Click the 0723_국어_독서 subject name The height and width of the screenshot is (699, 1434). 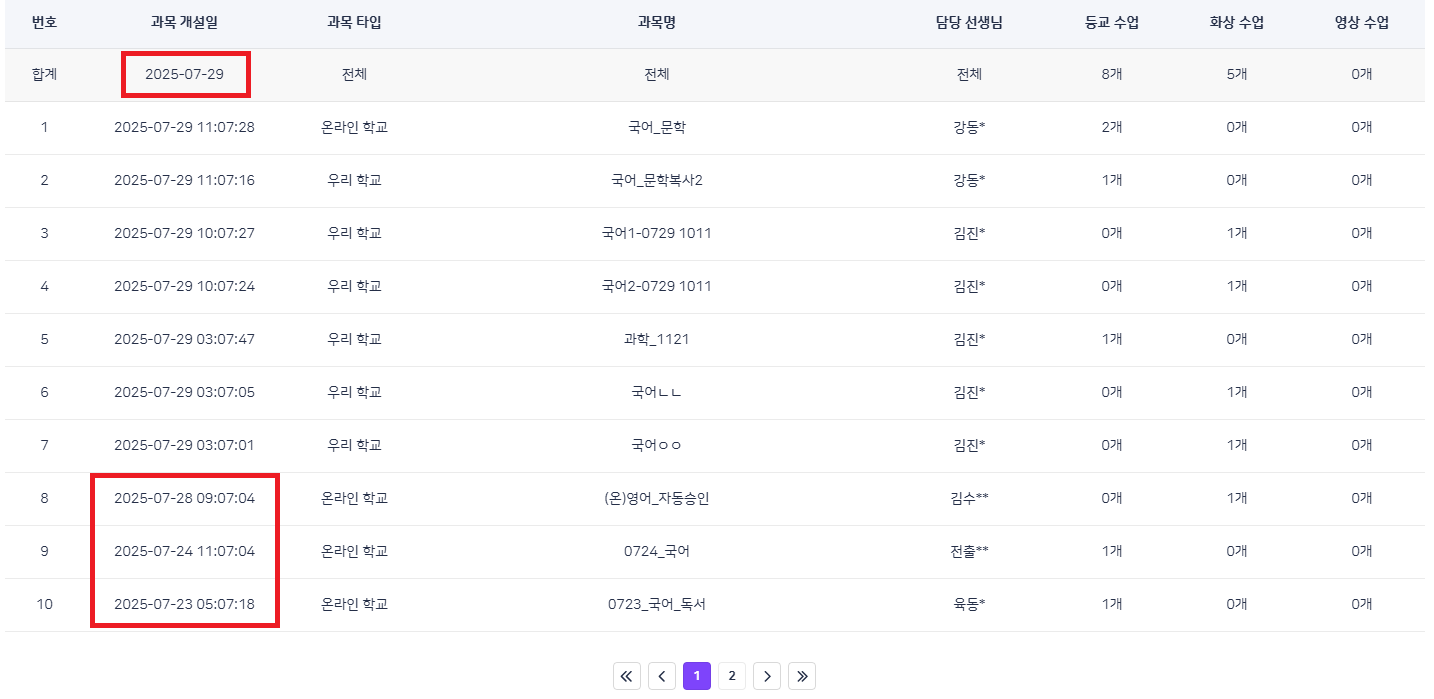click(656, 604)
